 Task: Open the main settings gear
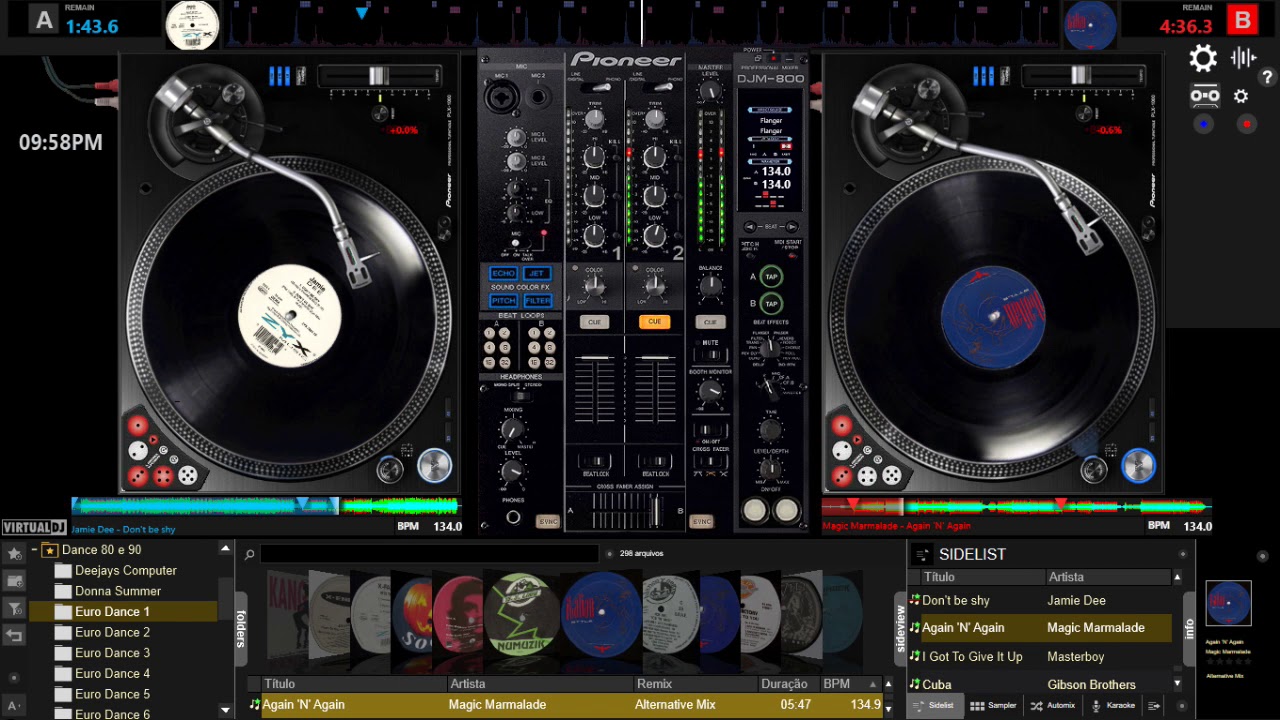pyautogui.click(x=1203, y=59)
